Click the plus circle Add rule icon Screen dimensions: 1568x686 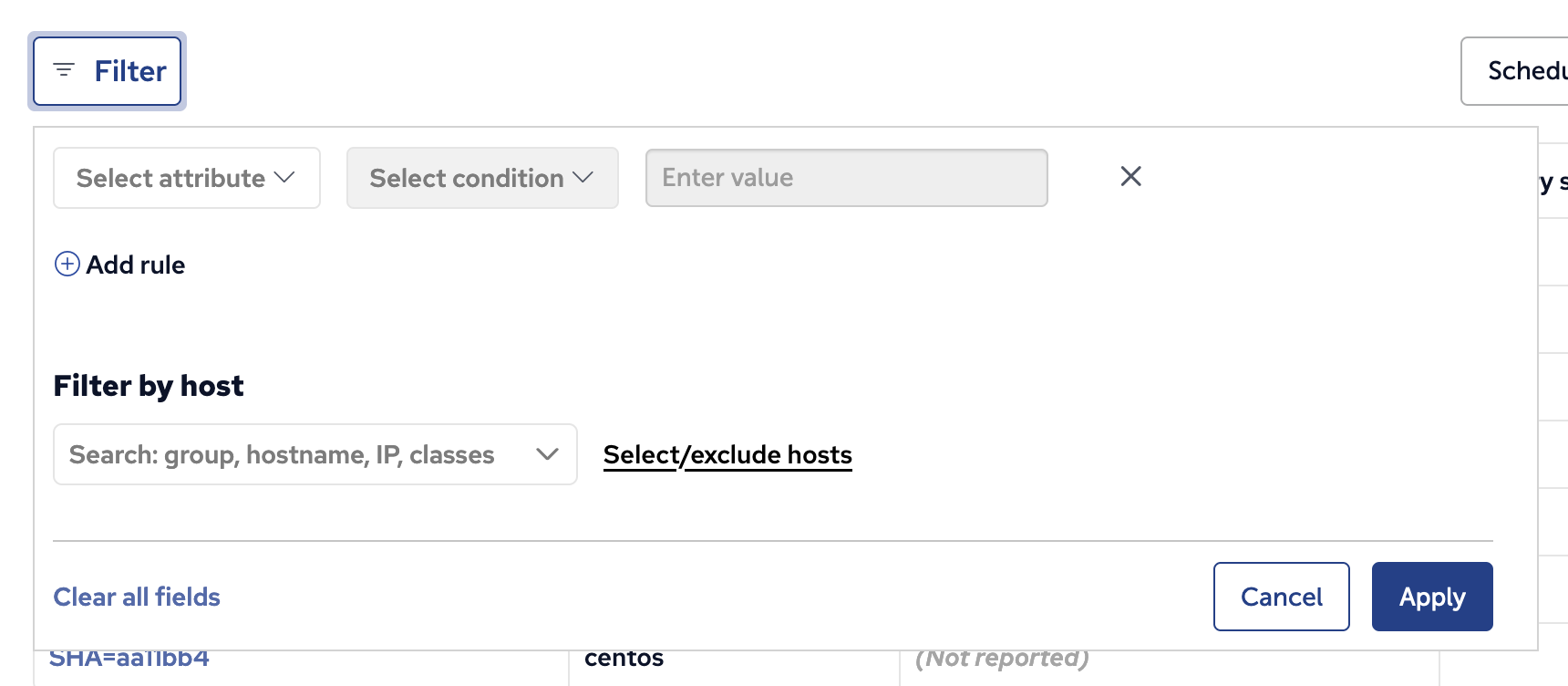tap(67, 265)
